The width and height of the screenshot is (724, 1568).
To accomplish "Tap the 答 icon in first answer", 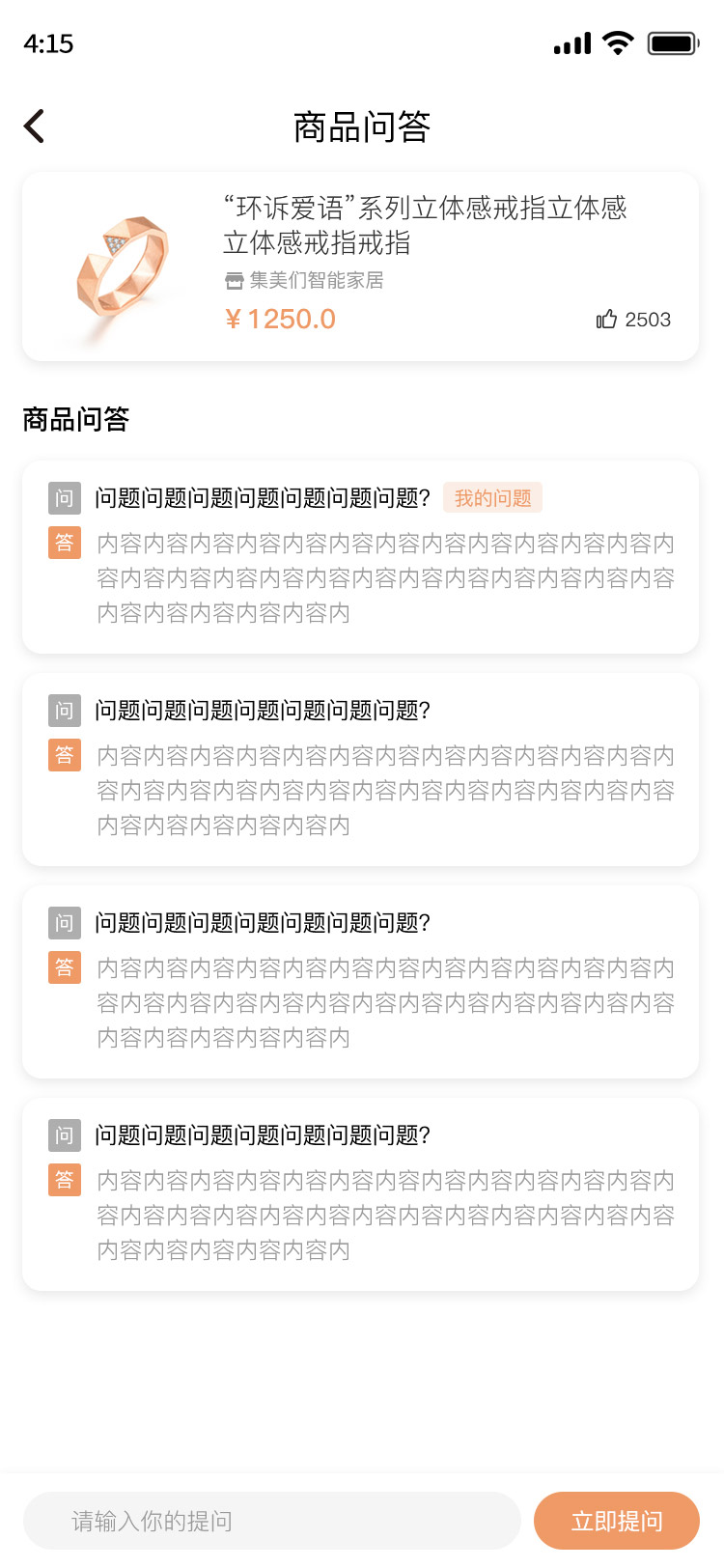I will pyautogui.click(x=65, y=543).
